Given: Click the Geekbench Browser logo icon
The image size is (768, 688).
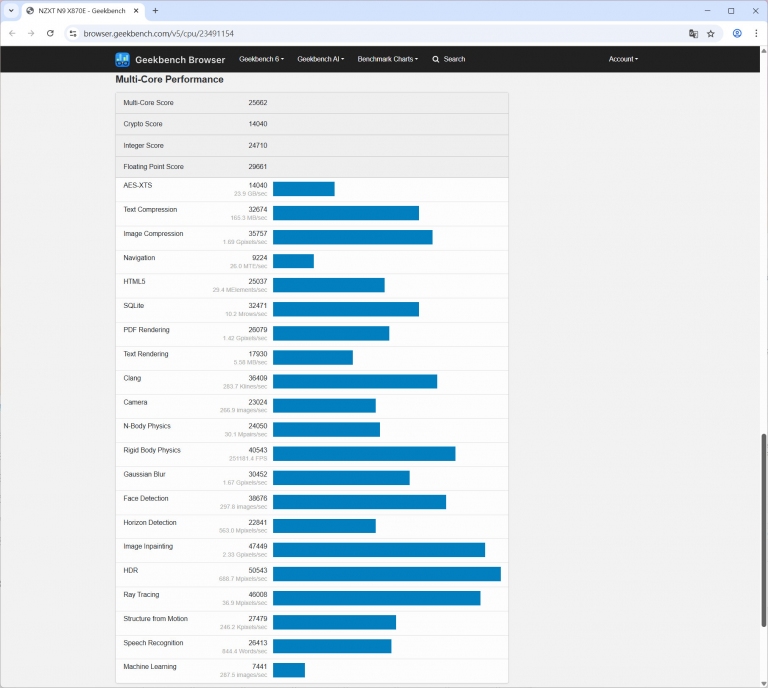Looking at the screenshot, I should point(122,59).
